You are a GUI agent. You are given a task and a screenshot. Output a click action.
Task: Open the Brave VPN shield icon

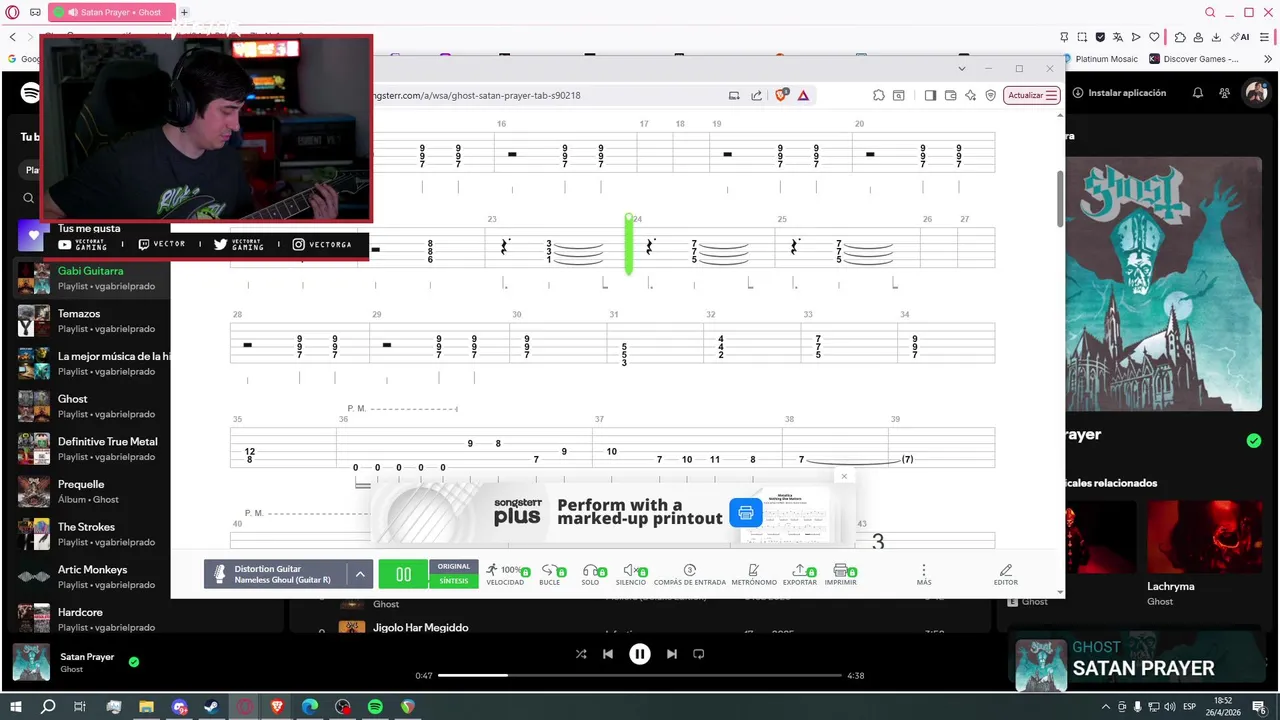click(x=990, y=95)
